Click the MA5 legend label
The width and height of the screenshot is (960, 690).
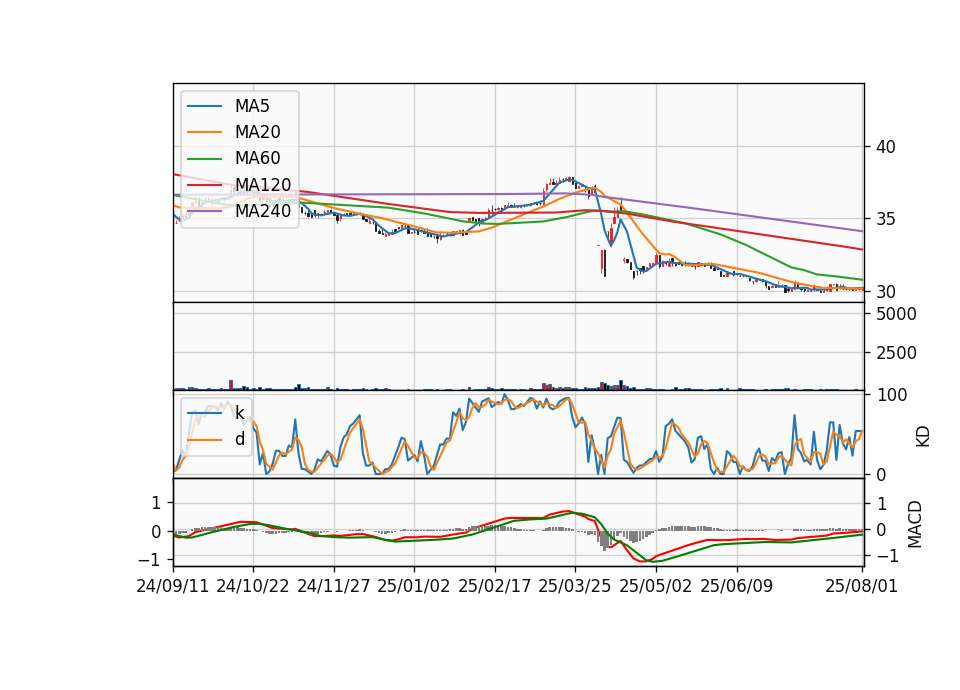[x=252, y=106]
